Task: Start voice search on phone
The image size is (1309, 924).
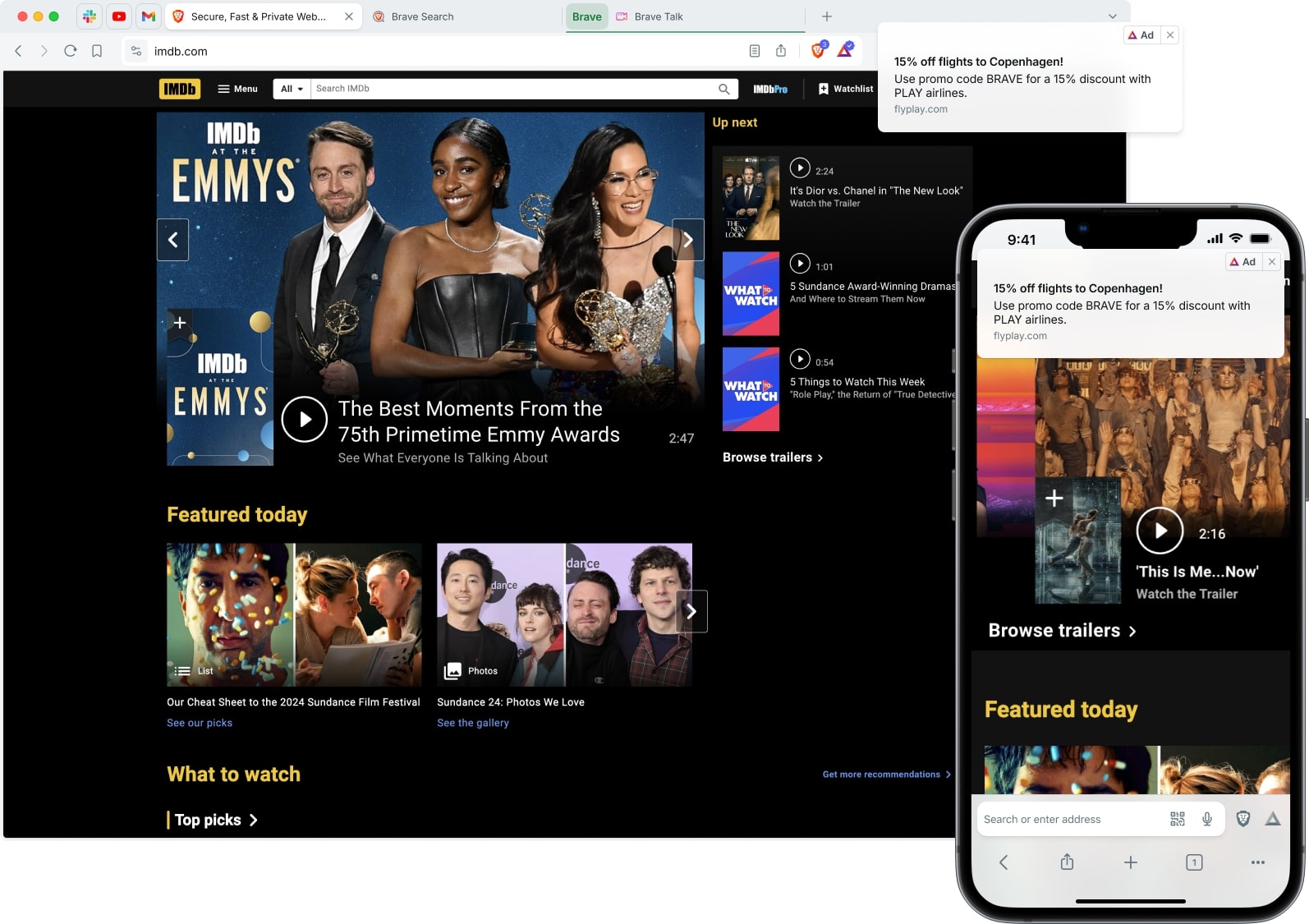Action: [1207, 819]
